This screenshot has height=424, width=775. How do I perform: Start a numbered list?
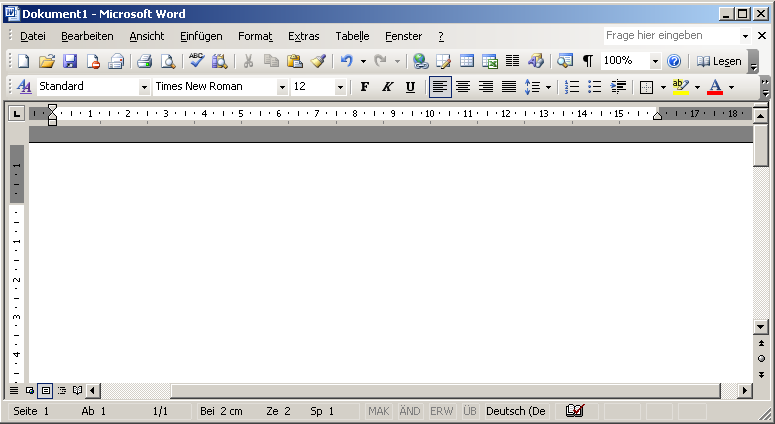pos(571,87)
